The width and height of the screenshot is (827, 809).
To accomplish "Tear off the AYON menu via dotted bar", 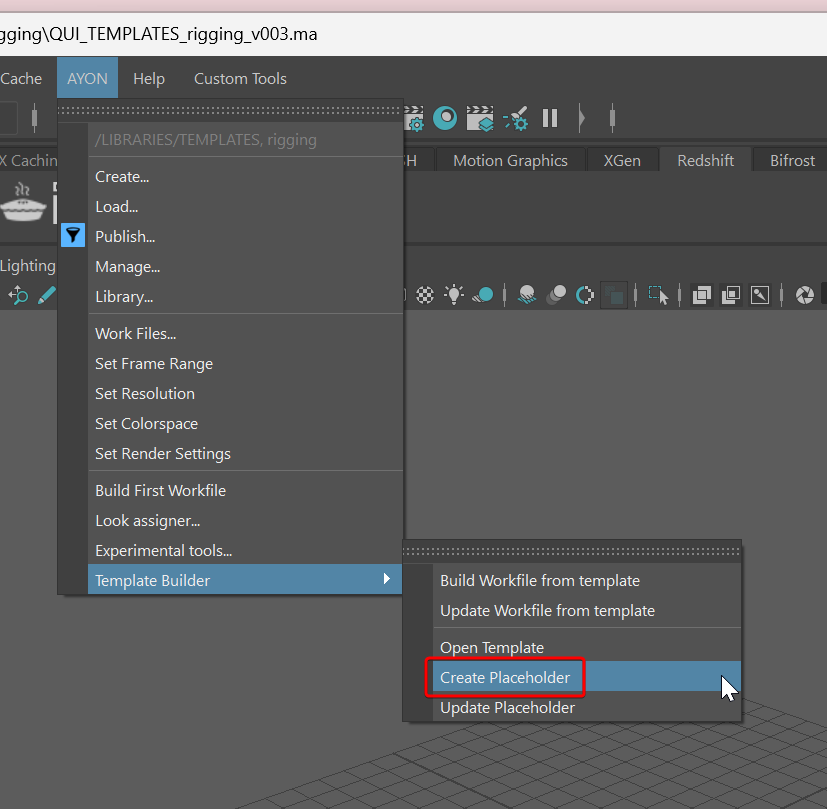I will (230, 111).
